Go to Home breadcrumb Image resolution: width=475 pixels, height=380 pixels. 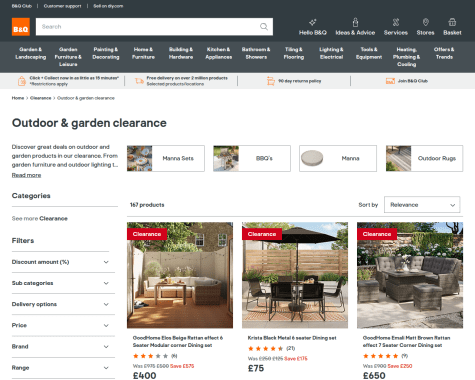18,98
